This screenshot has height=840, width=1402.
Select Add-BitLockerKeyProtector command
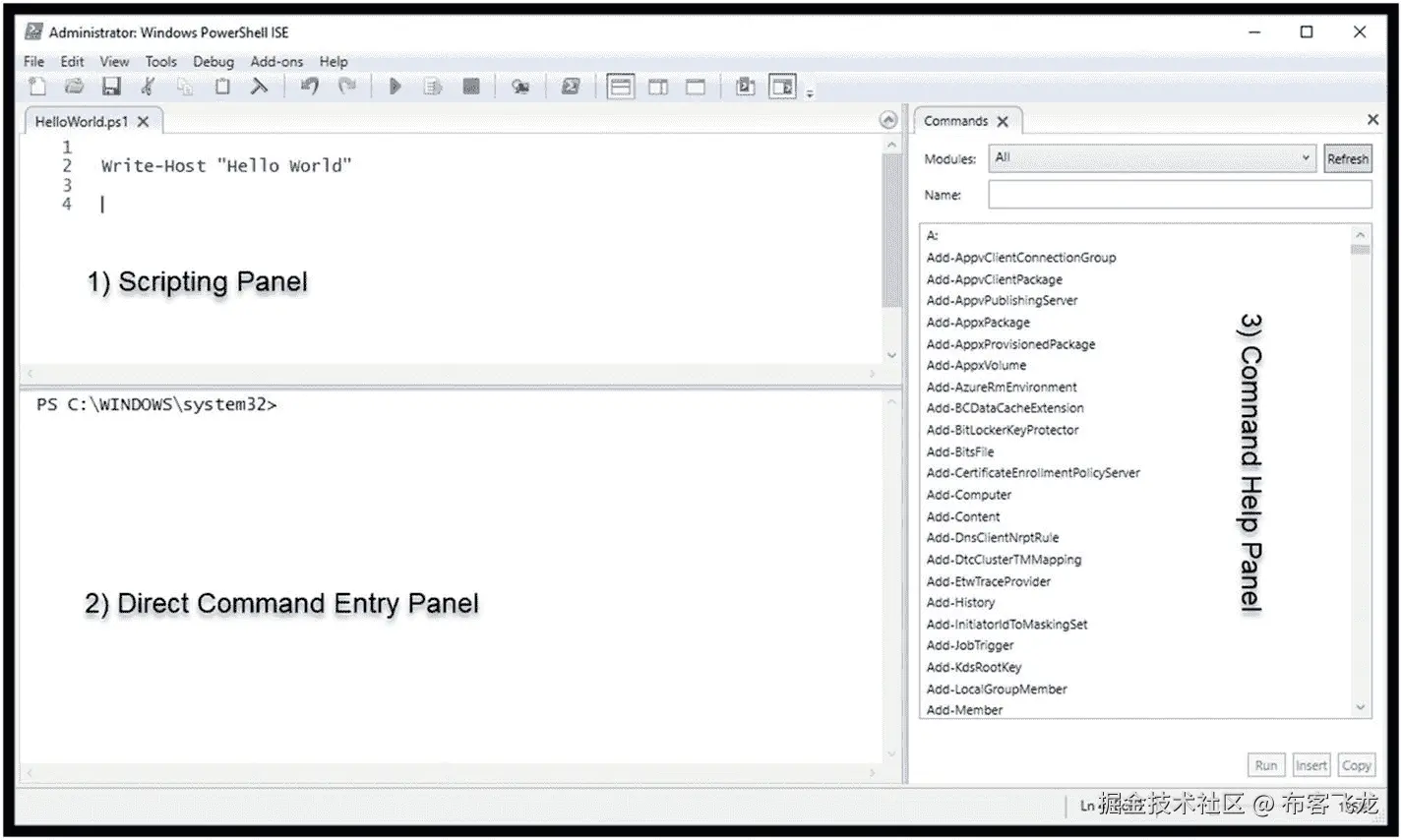[x=1003, y=430]
